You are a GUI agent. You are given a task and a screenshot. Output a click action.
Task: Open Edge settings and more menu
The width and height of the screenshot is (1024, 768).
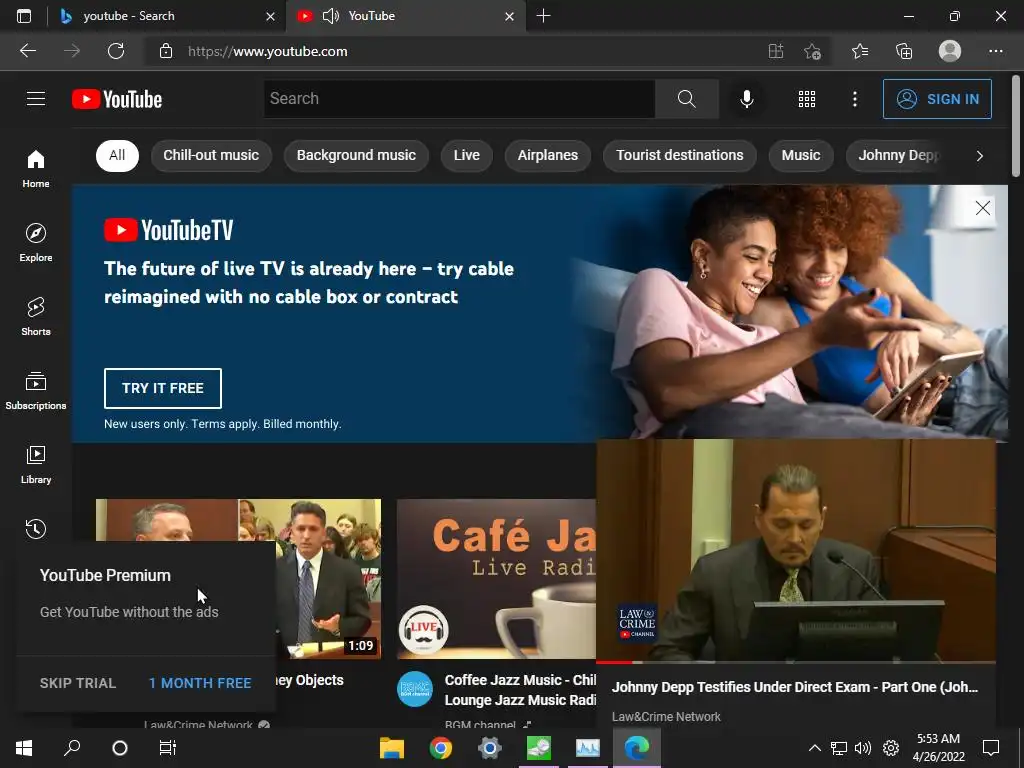pos(995,51)
